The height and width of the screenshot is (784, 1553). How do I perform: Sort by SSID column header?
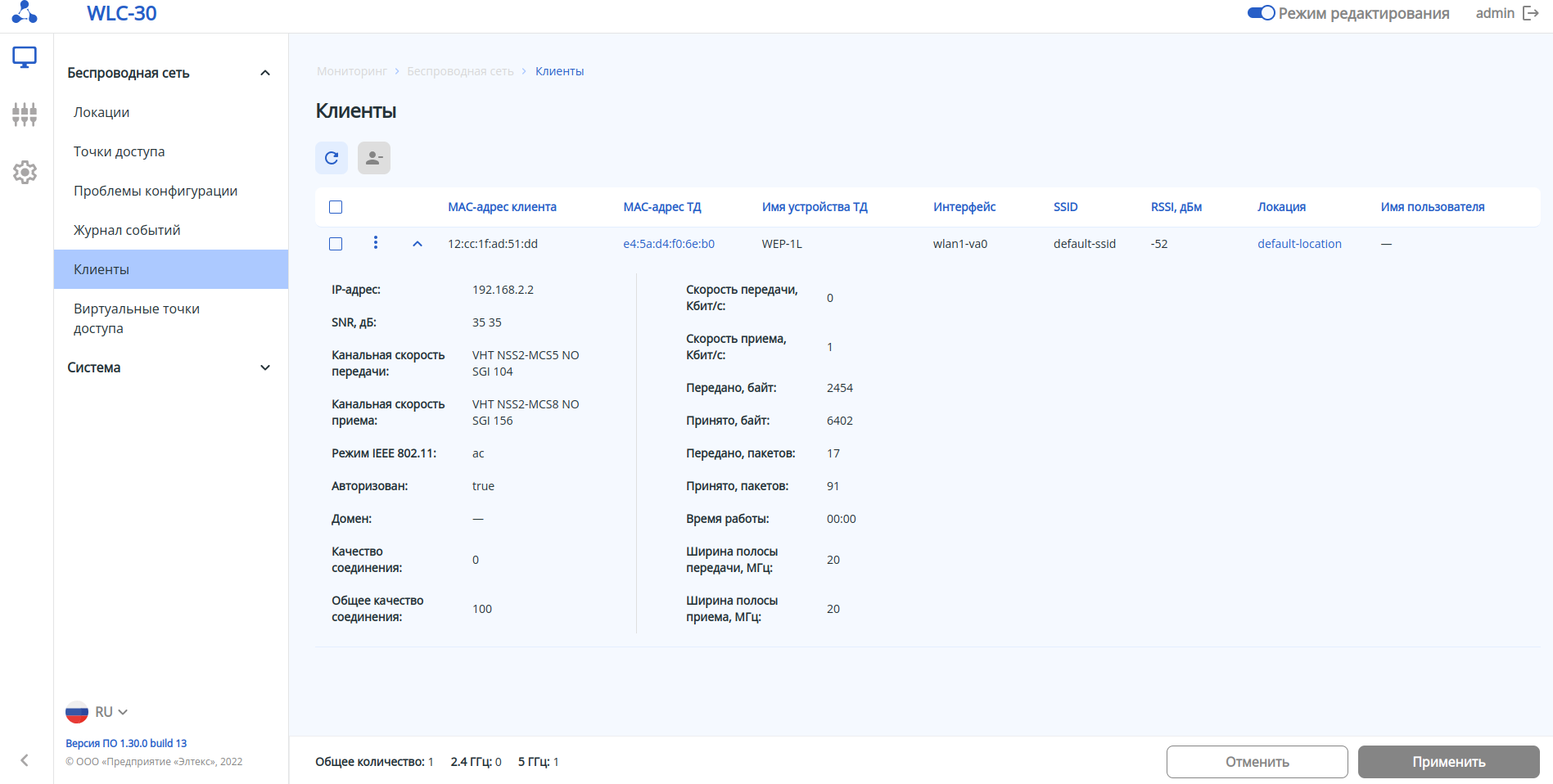[x=1066, y=207]
